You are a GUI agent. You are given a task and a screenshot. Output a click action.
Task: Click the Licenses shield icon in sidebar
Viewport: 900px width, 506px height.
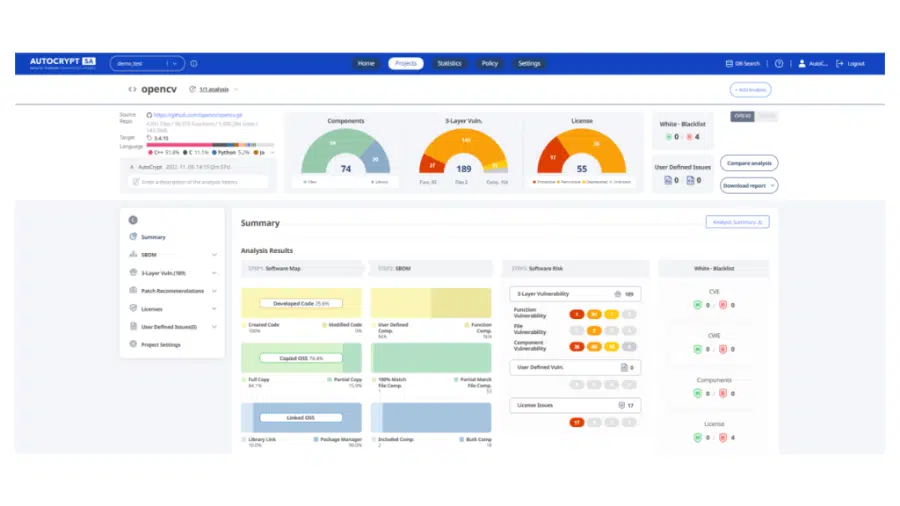point(133,309)
